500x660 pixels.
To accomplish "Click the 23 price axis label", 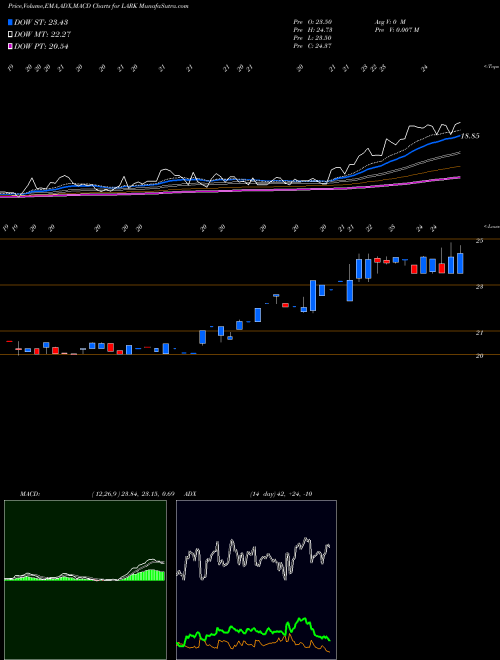I will pyautogui.click(x=479, y=287).
